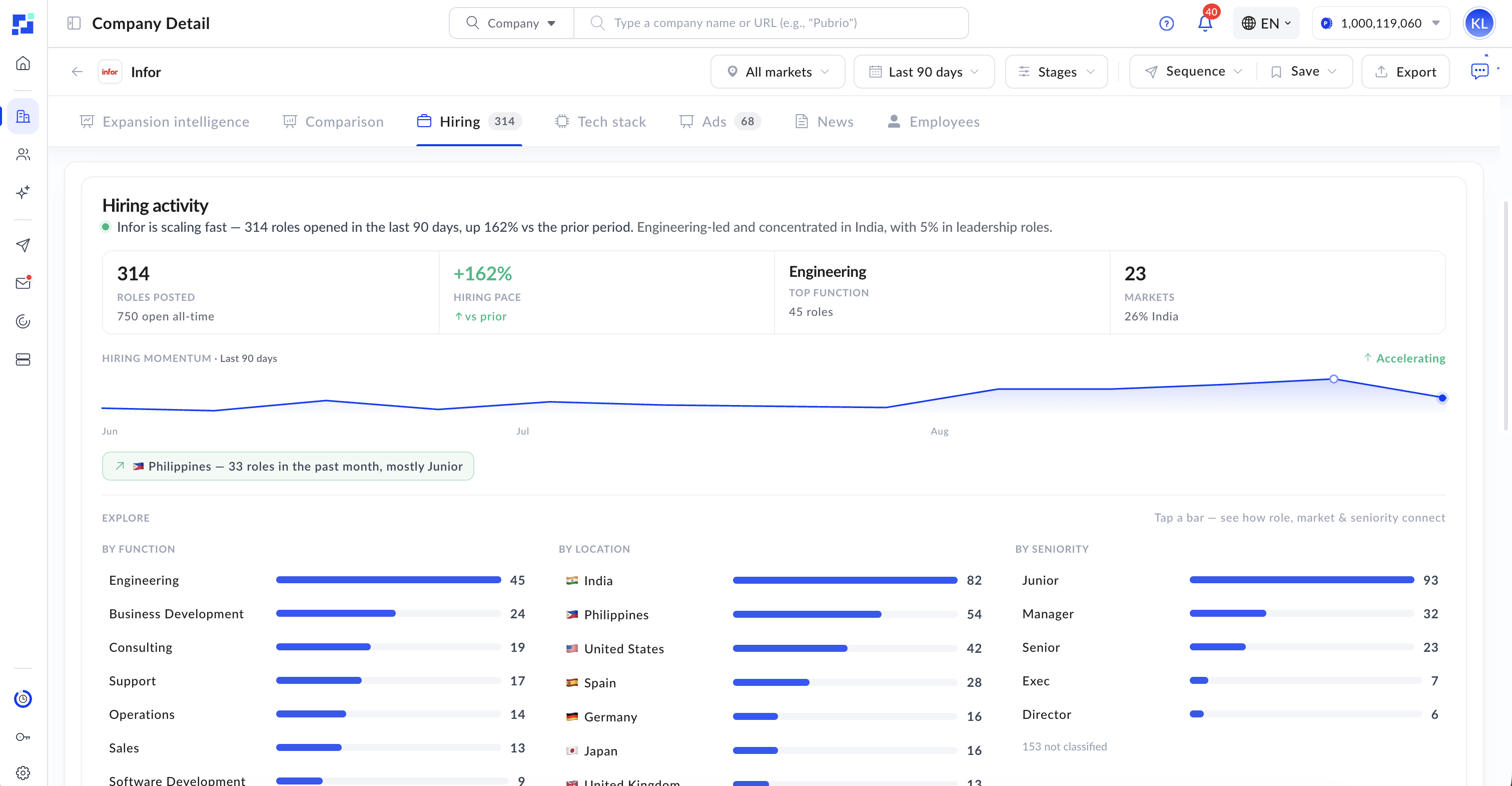1512x786 pixels.
Task: Switch to the Tech stack tab
Action: (x=600, y=122)
